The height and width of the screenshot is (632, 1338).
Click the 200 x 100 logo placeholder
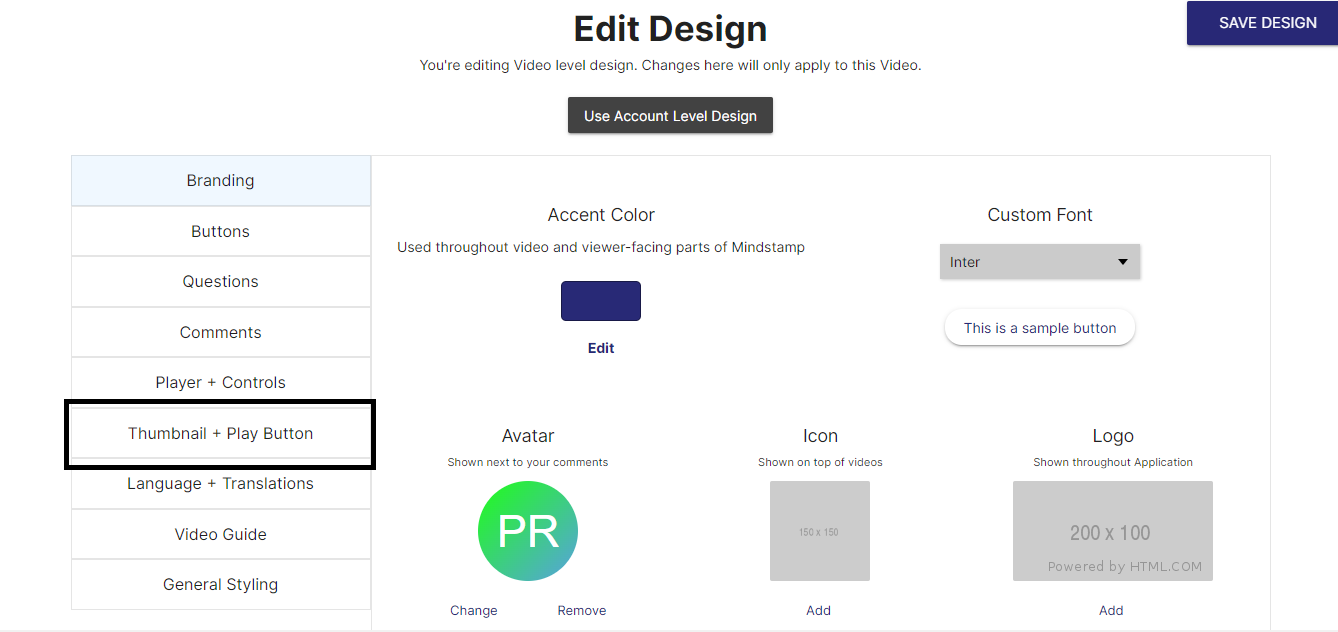(1112, 531)
